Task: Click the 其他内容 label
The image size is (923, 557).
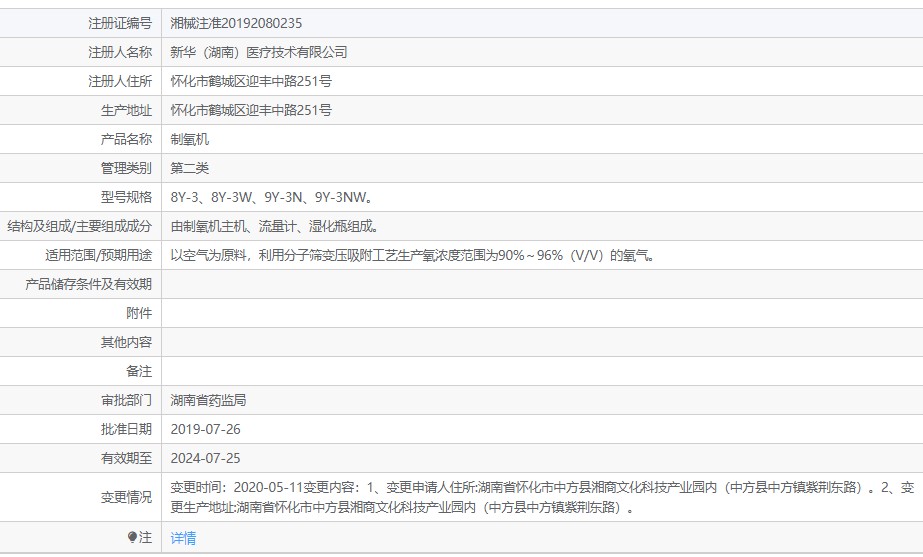Action: [127, 342]
